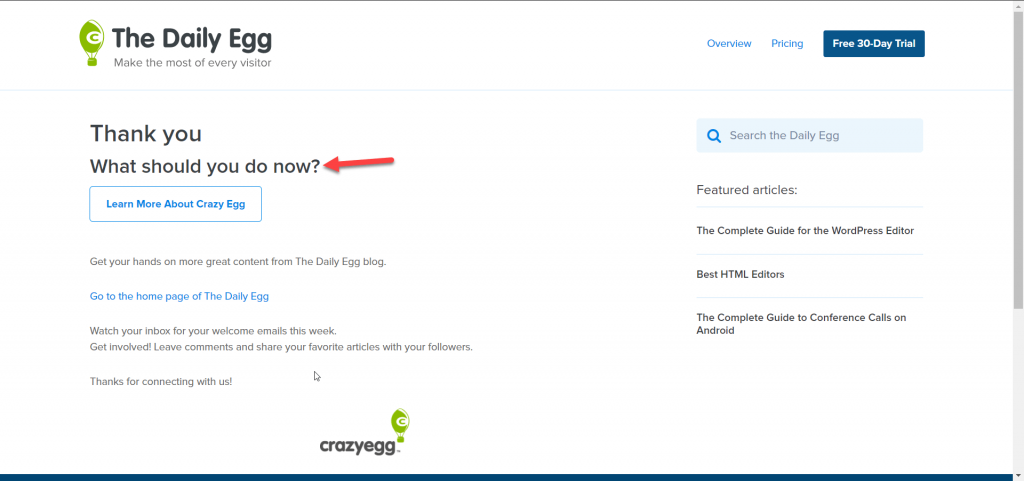Click the scrollbar down arrow

coord(1018,476)
